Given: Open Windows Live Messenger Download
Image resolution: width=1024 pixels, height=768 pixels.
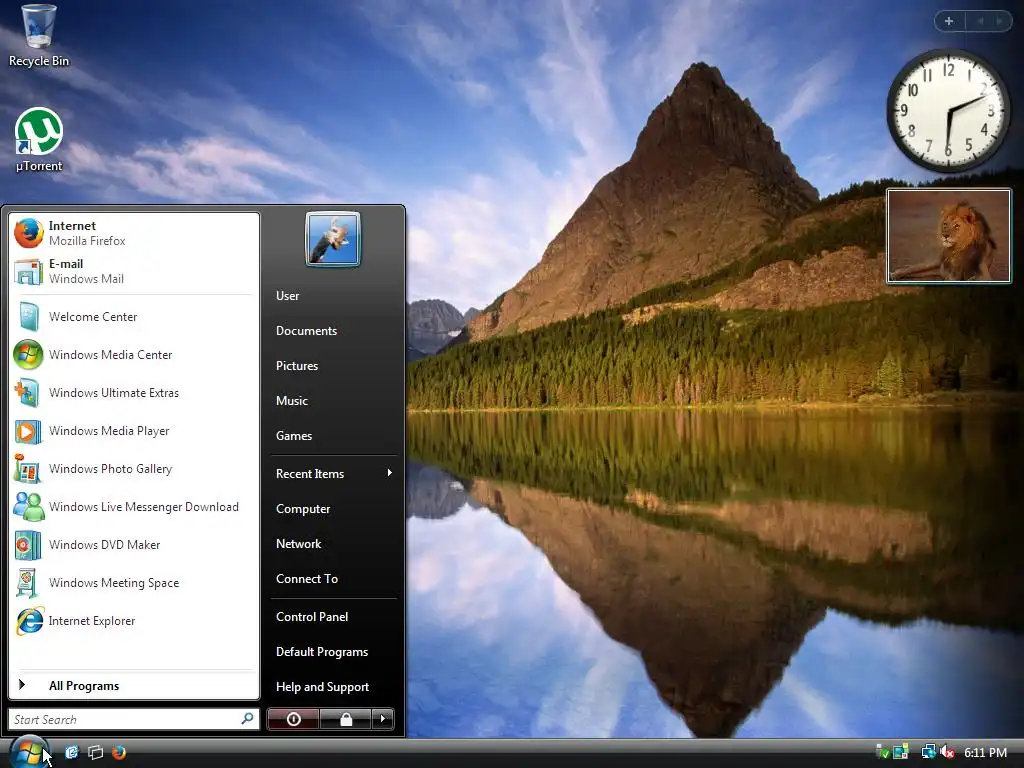Looking at the screenshot, I should (134, 507).
